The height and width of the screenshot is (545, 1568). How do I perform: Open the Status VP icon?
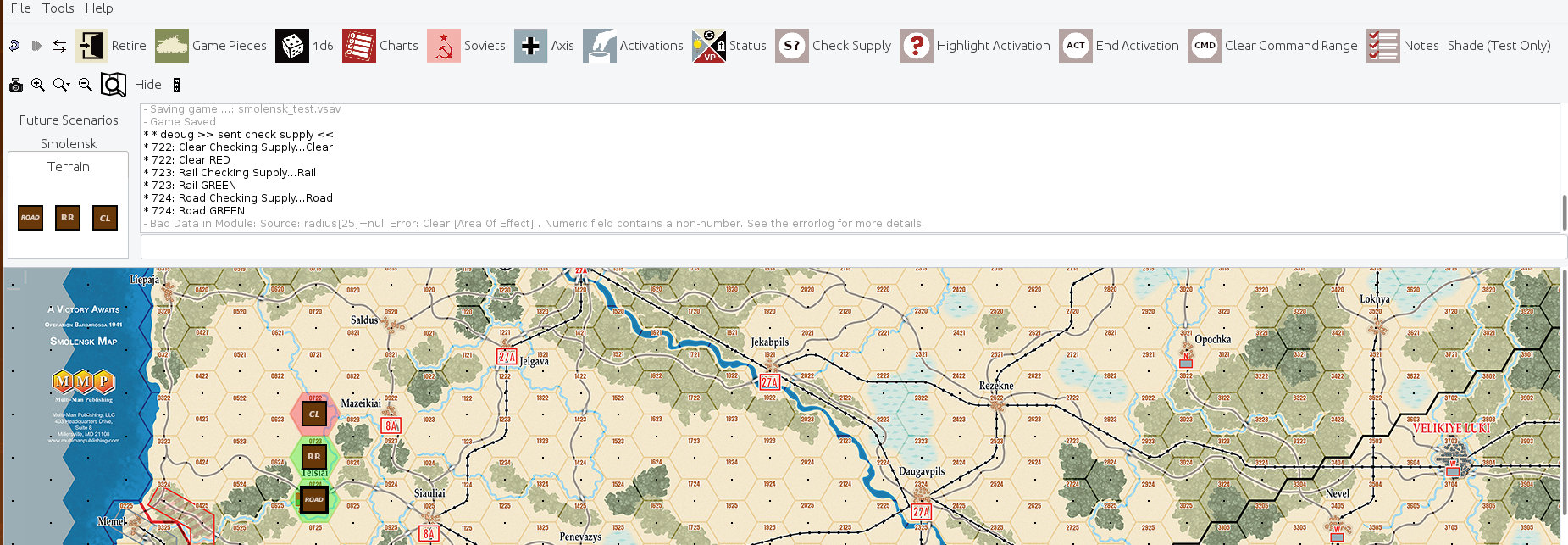[709, 46]
